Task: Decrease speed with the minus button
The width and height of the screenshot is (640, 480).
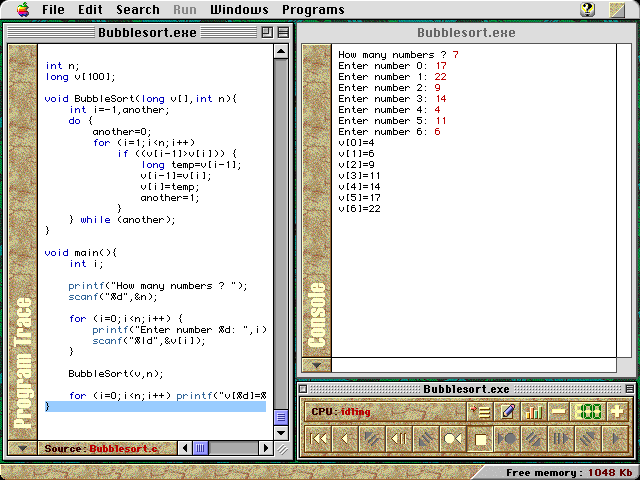Action: tap(559, 411)
